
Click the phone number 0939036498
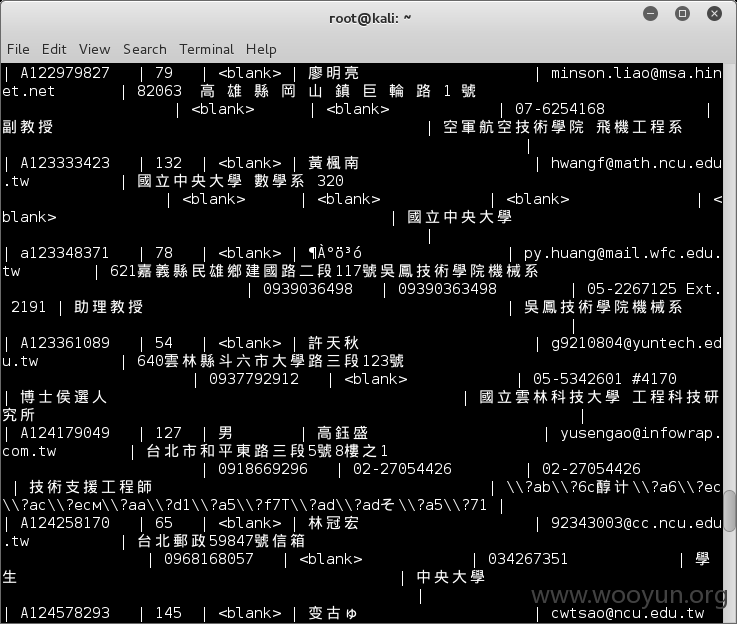308,289
